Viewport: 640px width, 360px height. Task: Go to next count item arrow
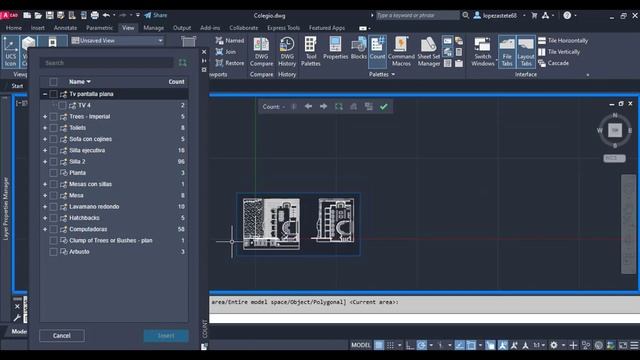click(x=323, y=107)
